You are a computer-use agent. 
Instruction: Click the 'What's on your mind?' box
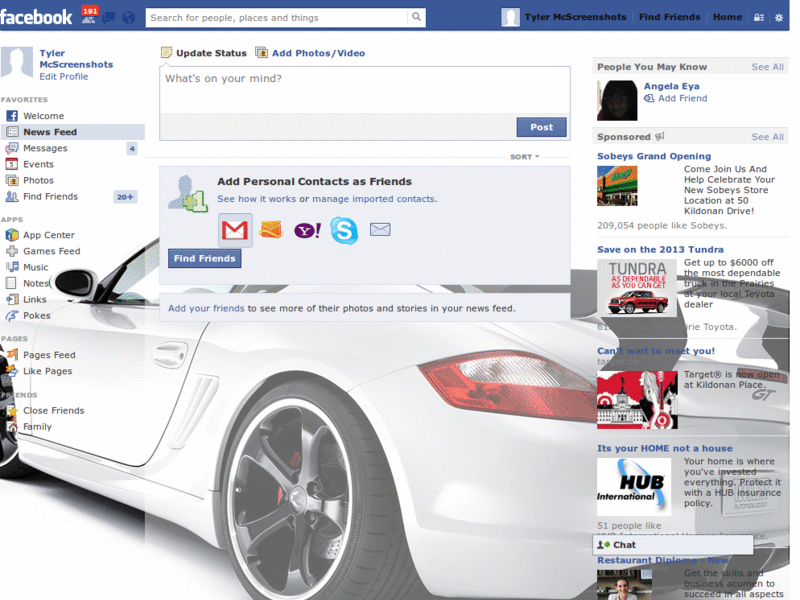(365, 90)
